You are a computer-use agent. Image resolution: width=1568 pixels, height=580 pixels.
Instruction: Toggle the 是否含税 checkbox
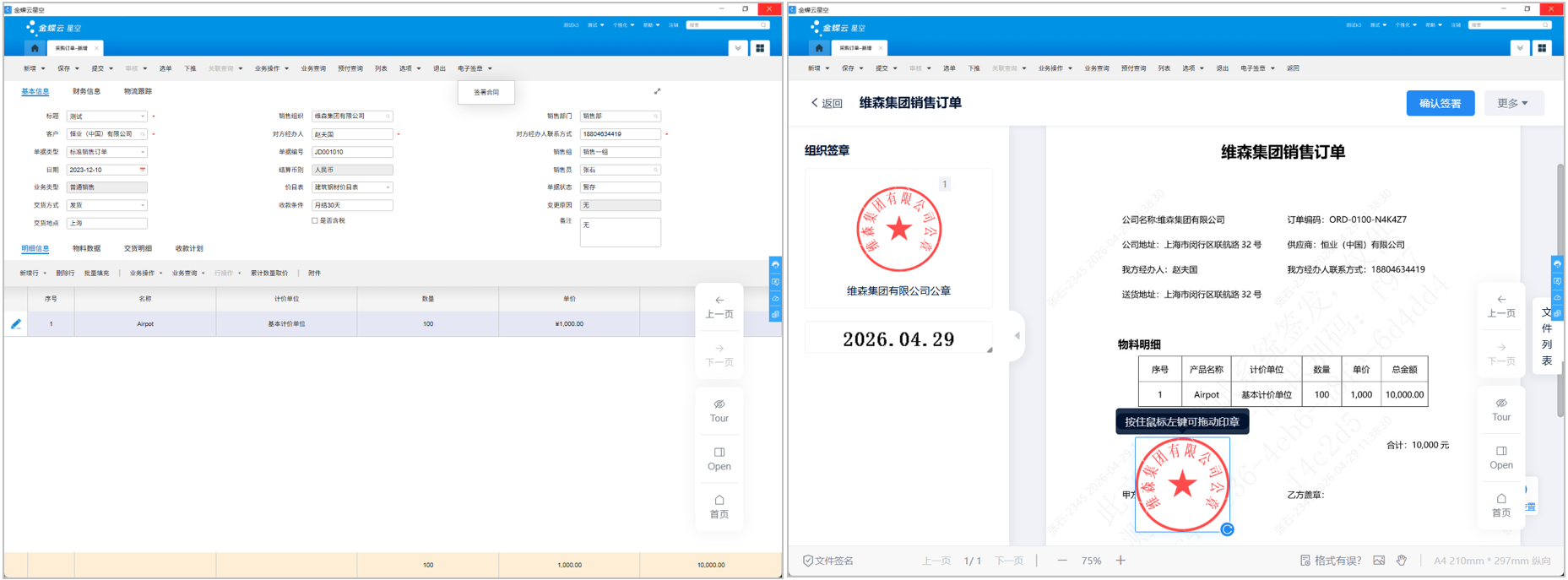[315, 221]
